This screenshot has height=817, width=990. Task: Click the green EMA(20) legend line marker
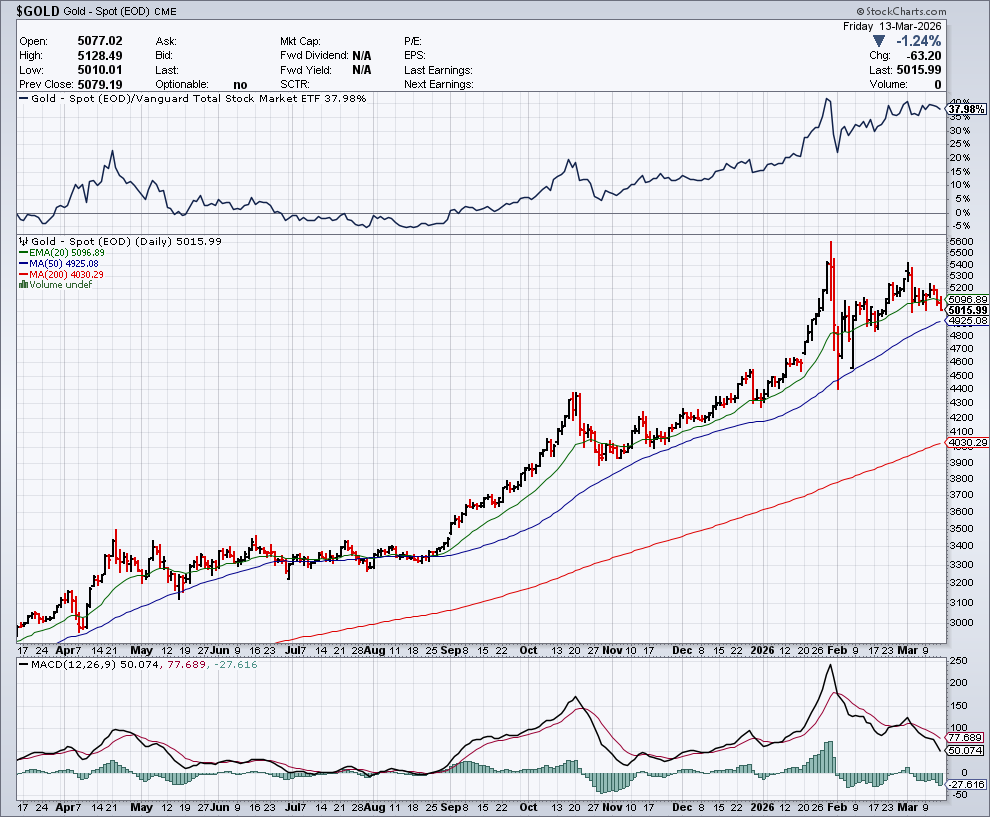[x=22, y=253]
